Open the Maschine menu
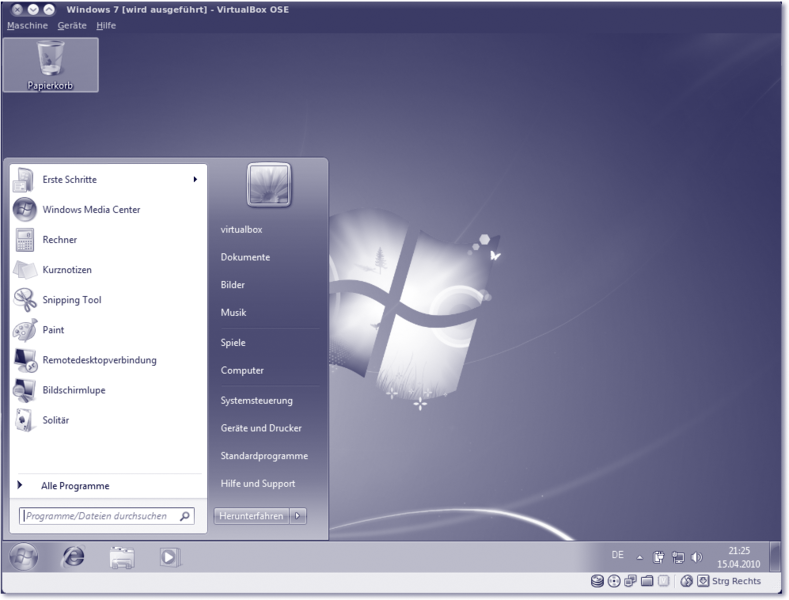 (x=27, y=25)
